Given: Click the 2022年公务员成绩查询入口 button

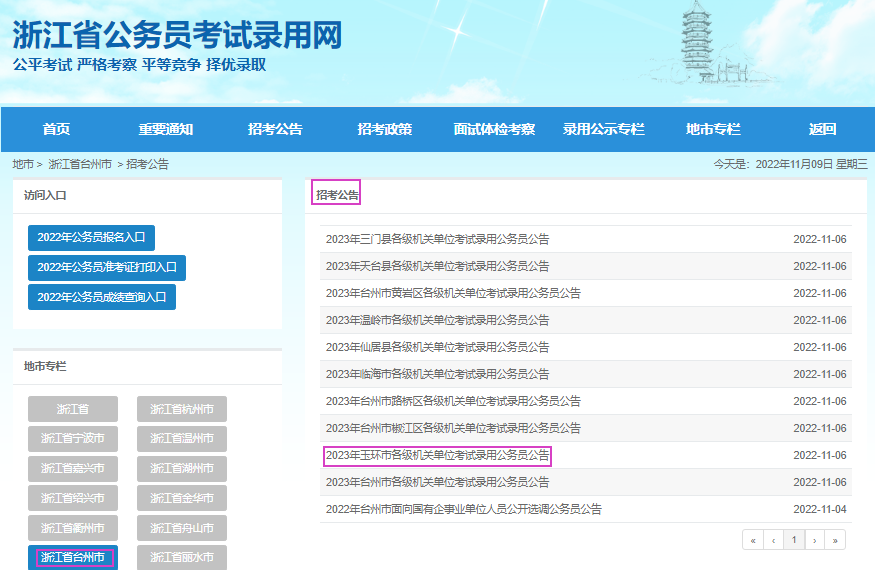Looking at the screenshot, I should [102, 297].
